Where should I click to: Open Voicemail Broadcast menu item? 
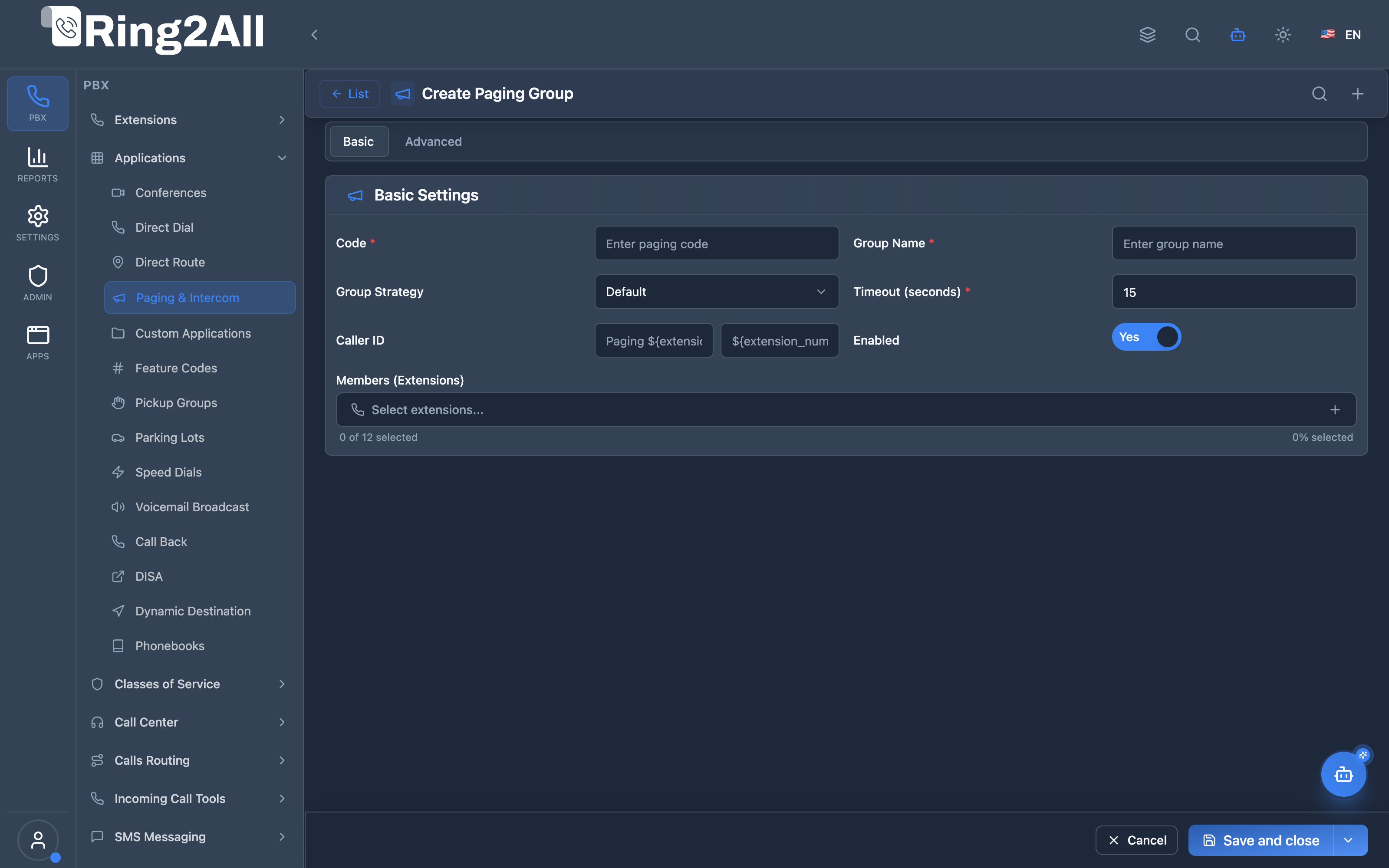coord(199,507)
